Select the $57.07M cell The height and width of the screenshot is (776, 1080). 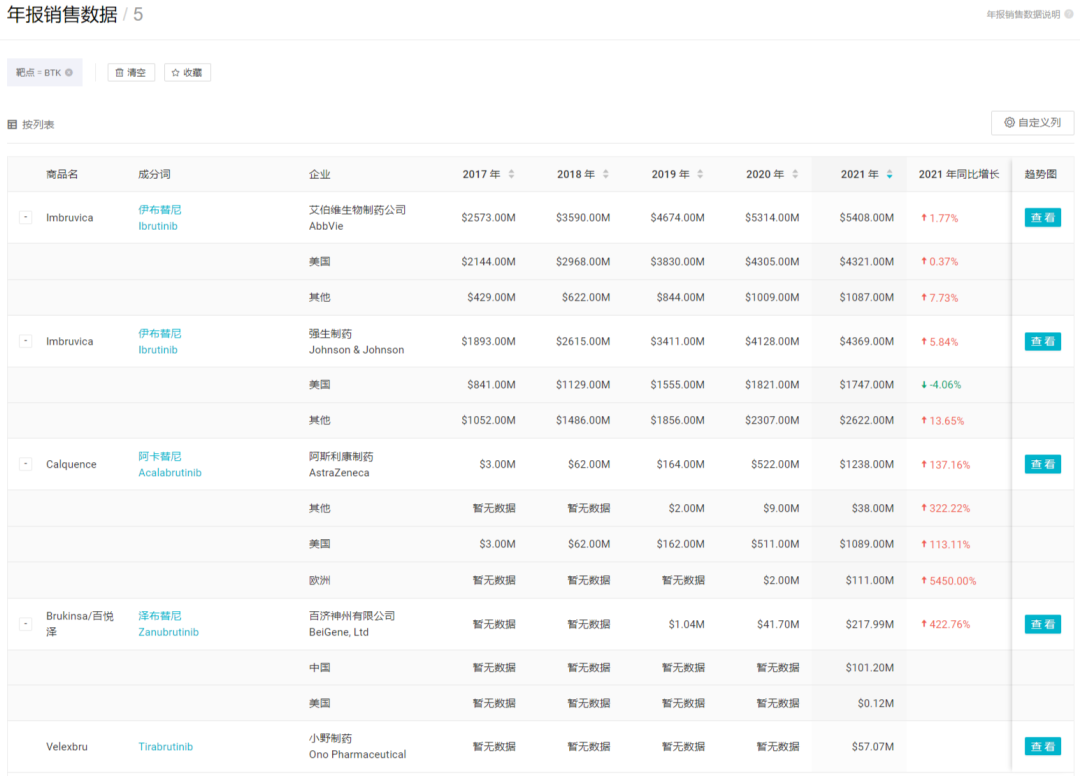[x=873, y=746]
